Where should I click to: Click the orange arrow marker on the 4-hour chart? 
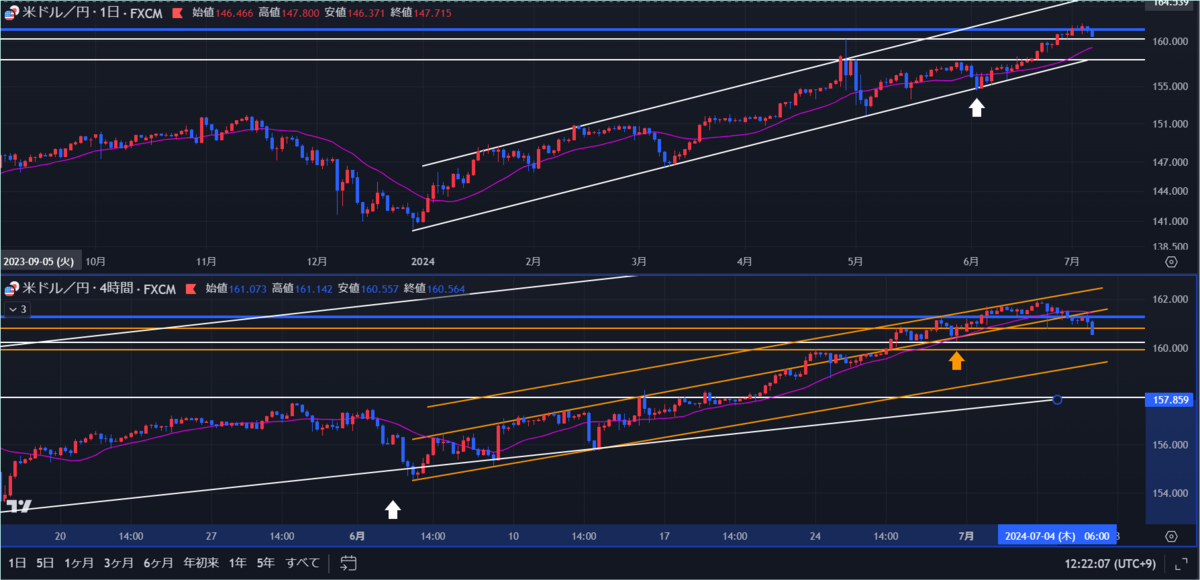click(x=956, y=360)
